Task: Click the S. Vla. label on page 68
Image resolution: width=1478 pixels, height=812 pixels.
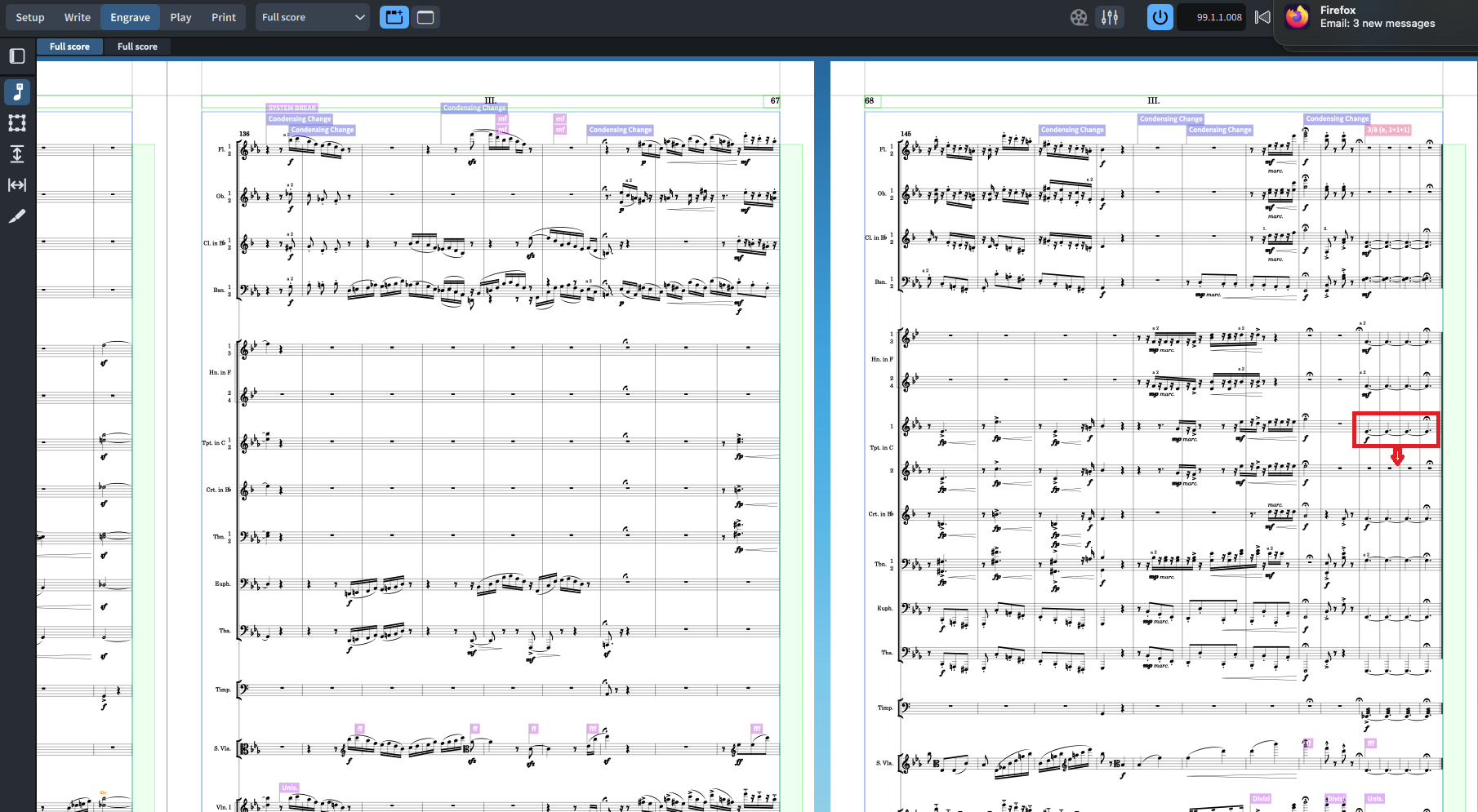Action: (x=884, y=763)
